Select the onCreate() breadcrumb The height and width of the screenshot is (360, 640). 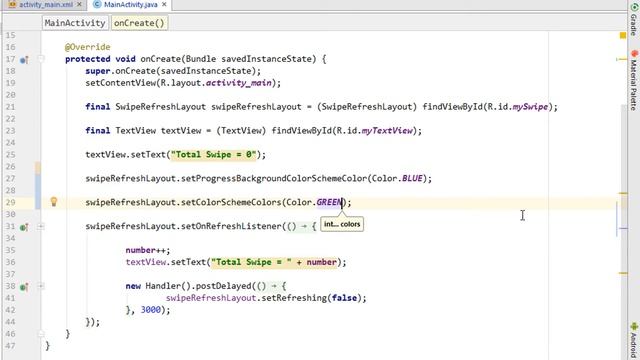point(139,23)
